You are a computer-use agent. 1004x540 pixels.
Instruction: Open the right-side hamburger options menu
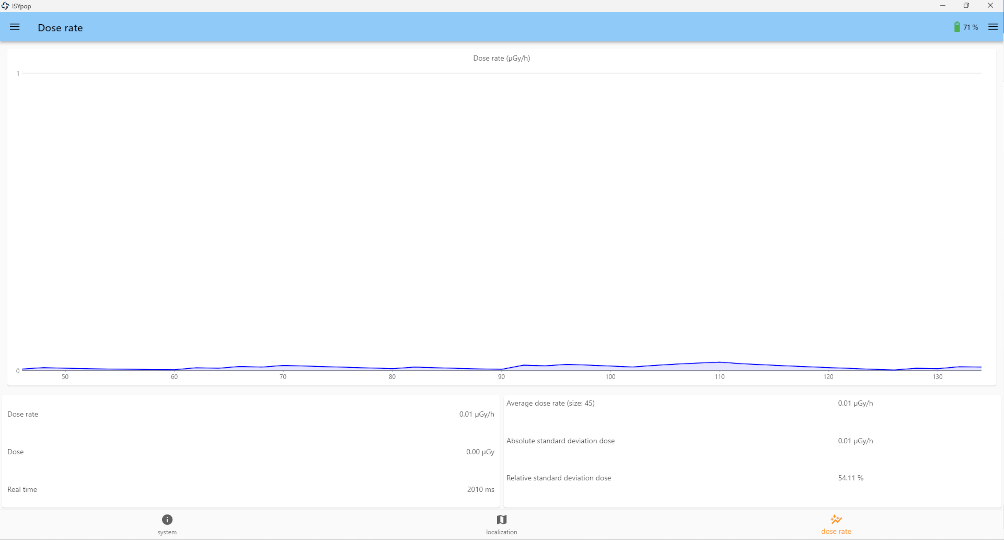click(x=992, y=27)
